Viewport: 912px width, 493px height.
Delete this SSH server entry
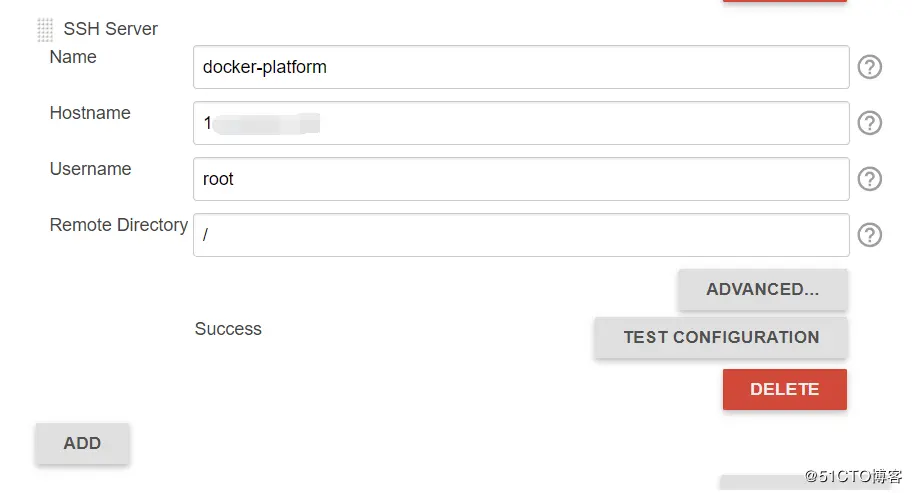784,389
